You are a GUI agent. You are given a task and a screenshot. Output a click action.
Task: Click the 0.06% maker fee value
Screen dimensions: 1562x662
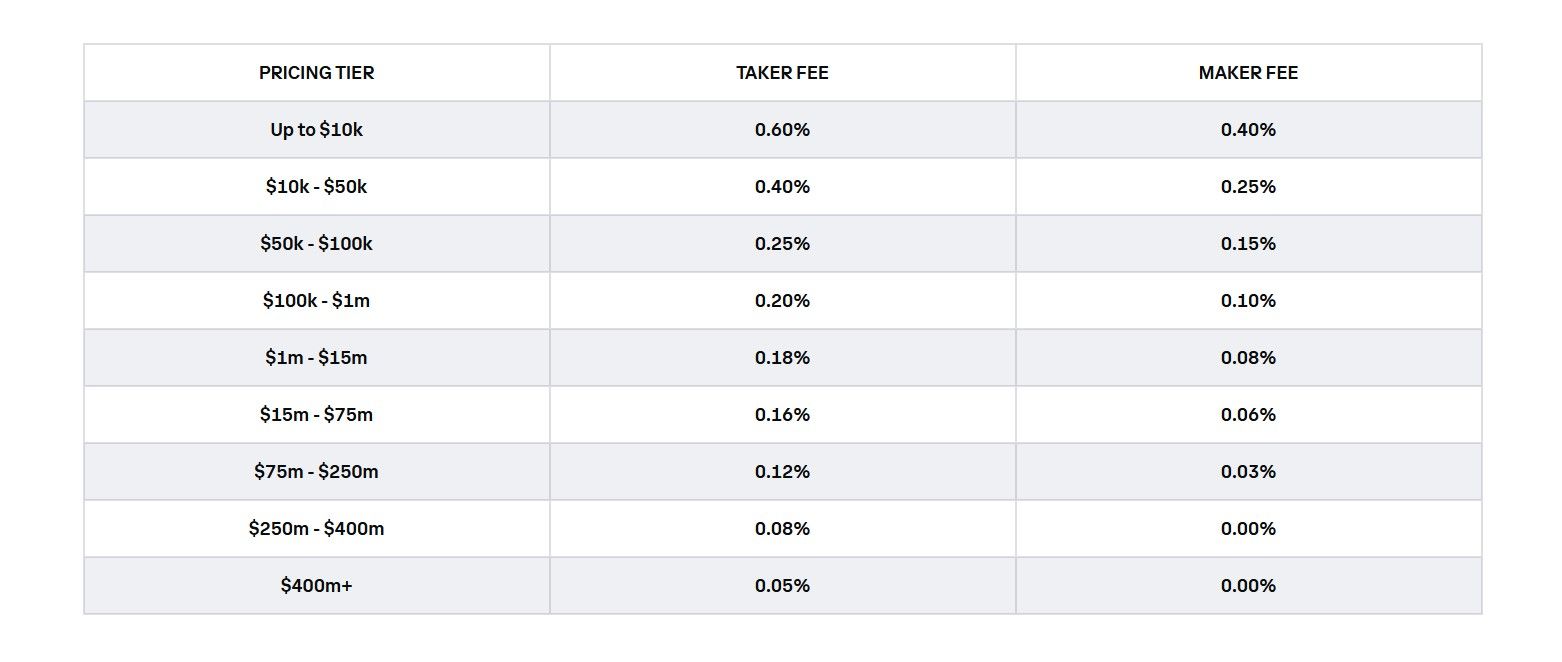pyautogui.click(x=1248, y=415)
